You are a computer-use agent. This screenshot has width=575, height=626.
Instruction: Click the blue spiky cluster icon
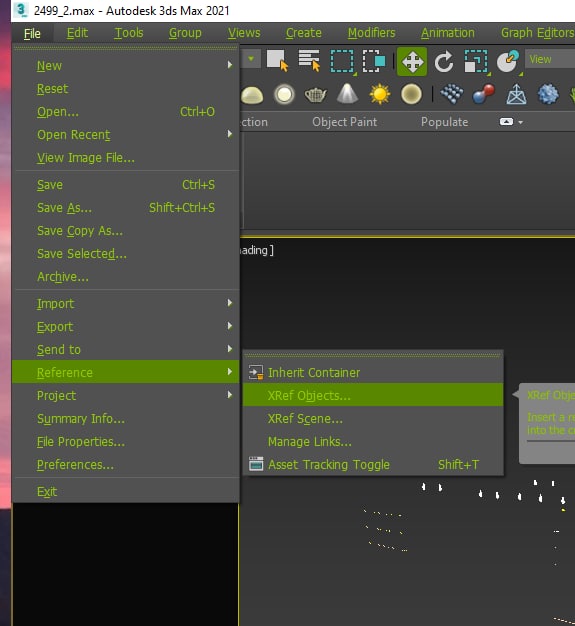548,94
